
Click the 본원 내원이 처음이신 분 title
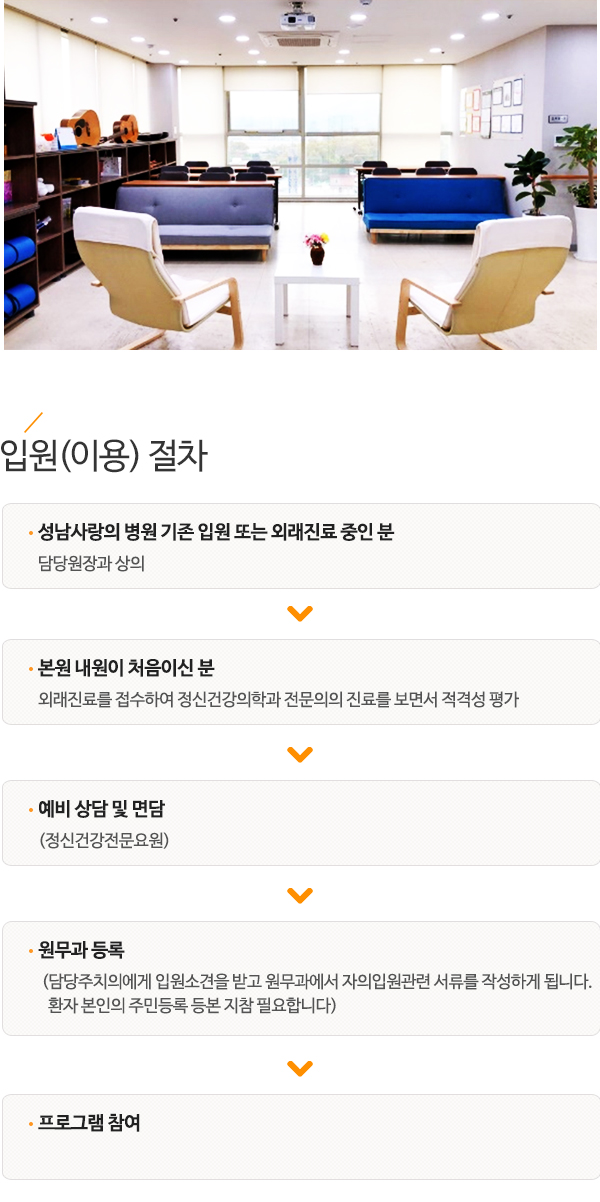[x=126, y=668]
